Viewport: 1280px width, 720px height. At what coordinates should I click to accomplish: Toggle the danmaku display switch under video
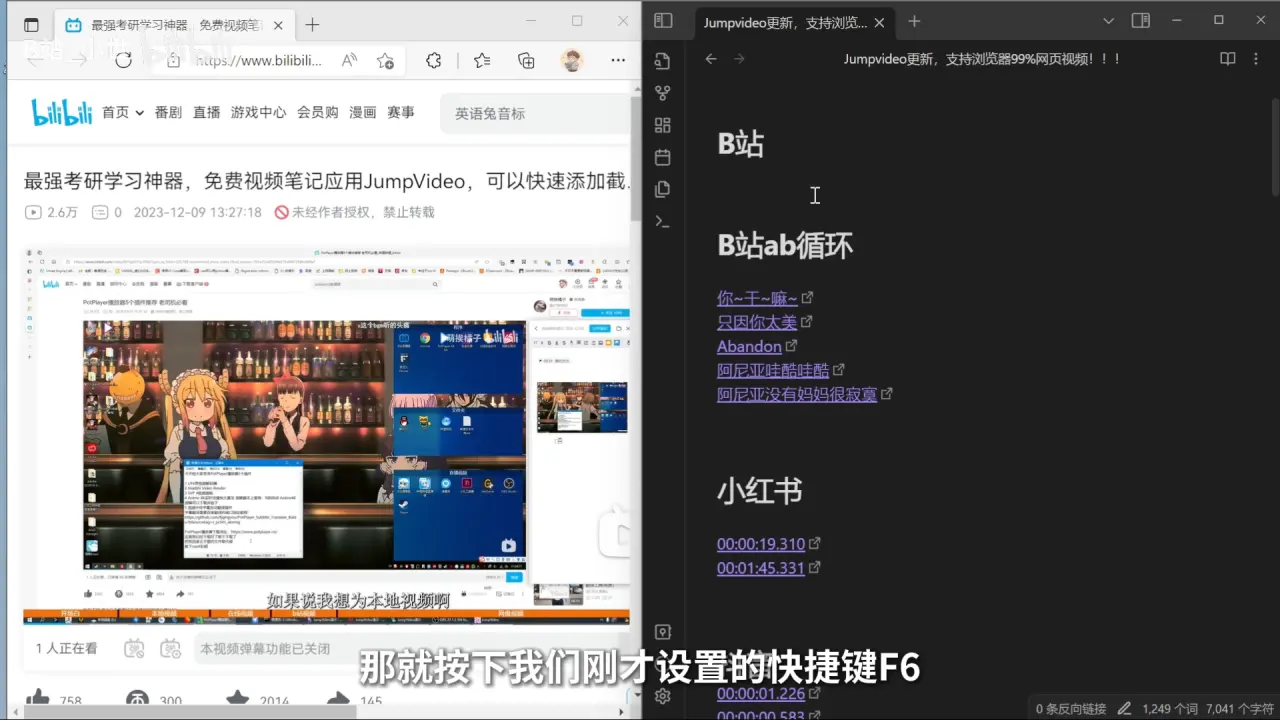[x=135, y=649]
